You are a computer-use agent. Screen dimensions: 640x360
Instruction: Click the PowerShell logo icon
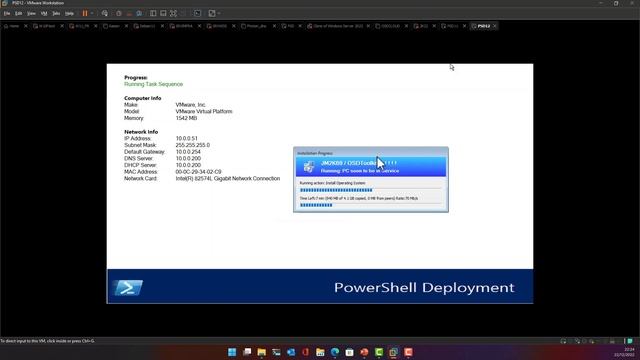[127, 287]
